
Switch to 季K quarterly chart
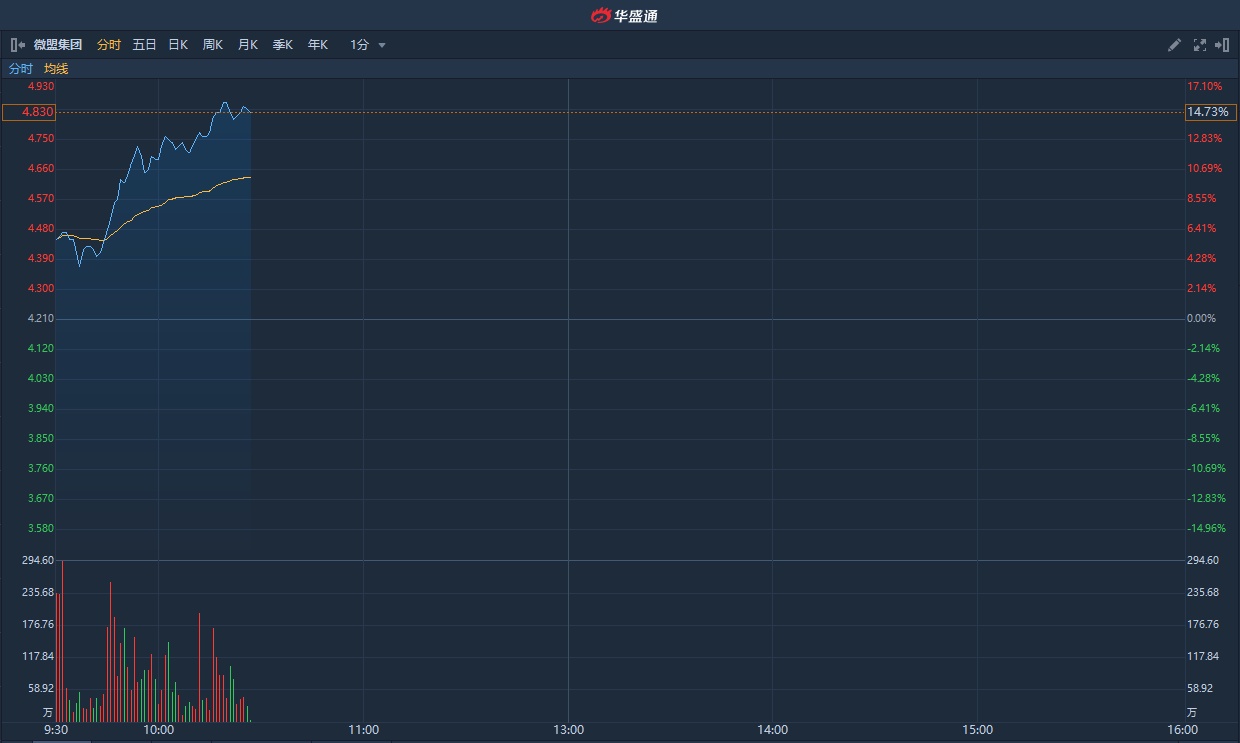pos(283,45)
